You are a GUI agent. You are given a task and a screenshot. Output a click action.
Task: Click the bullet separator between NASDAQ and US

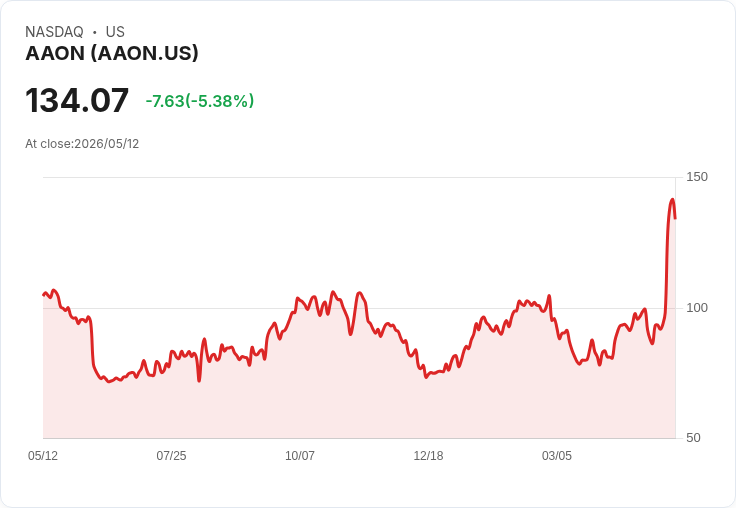pyautogui.click(x=95, y=32)
